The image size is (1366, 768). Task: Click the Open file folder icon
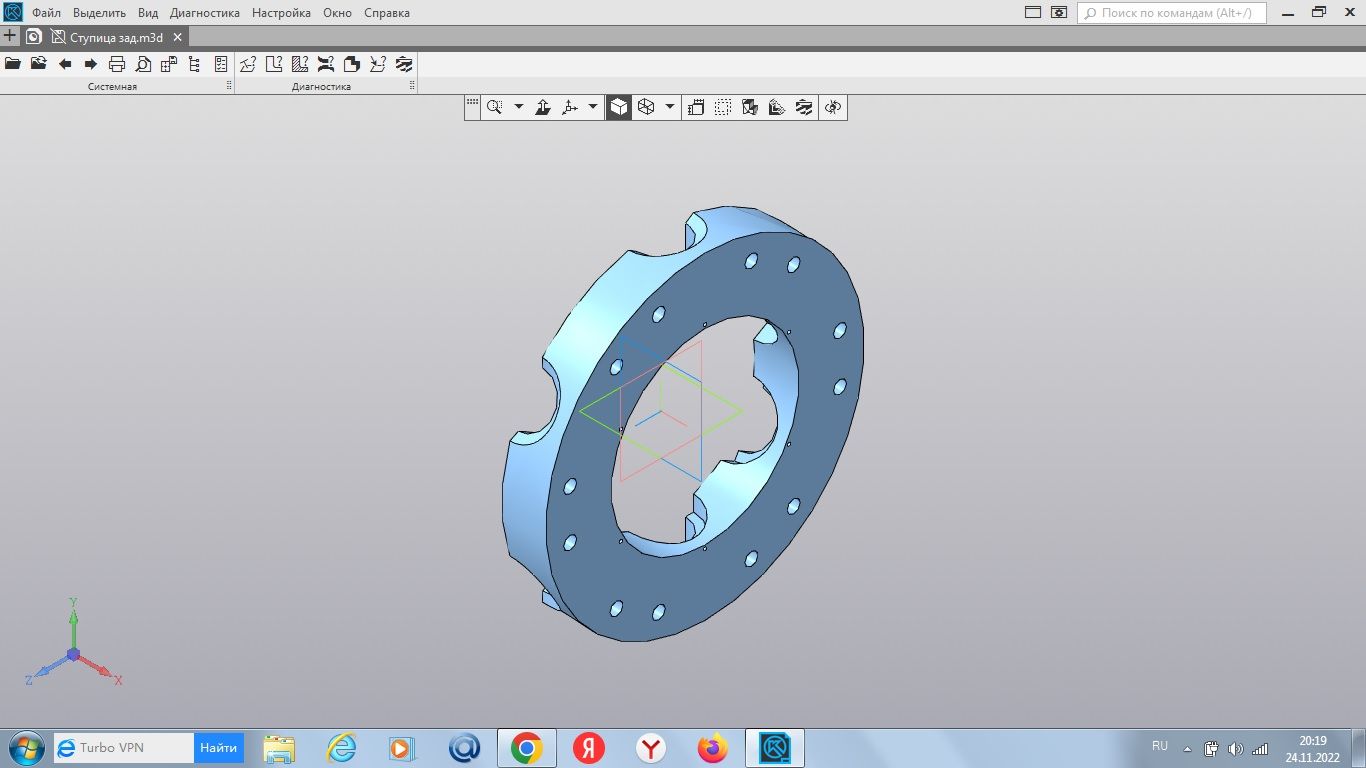(13, 64)
